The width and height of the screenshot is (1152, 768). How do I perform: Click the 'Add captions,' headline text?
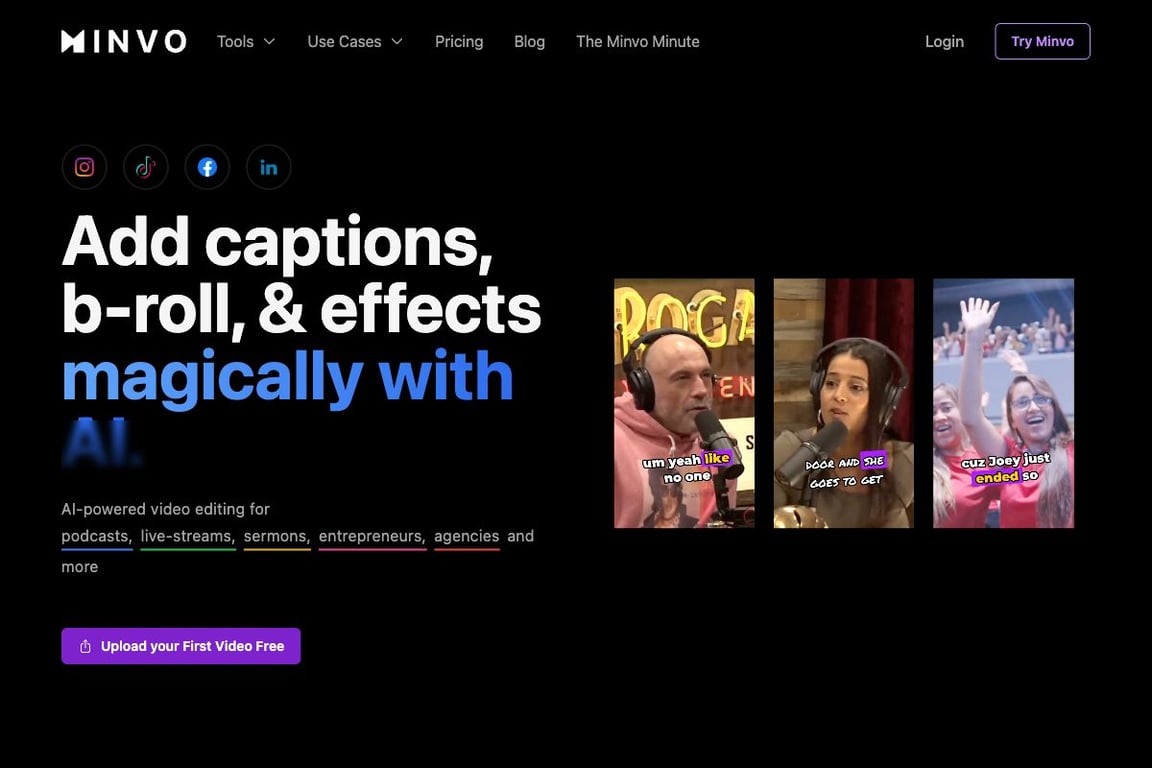pos(277,243)
